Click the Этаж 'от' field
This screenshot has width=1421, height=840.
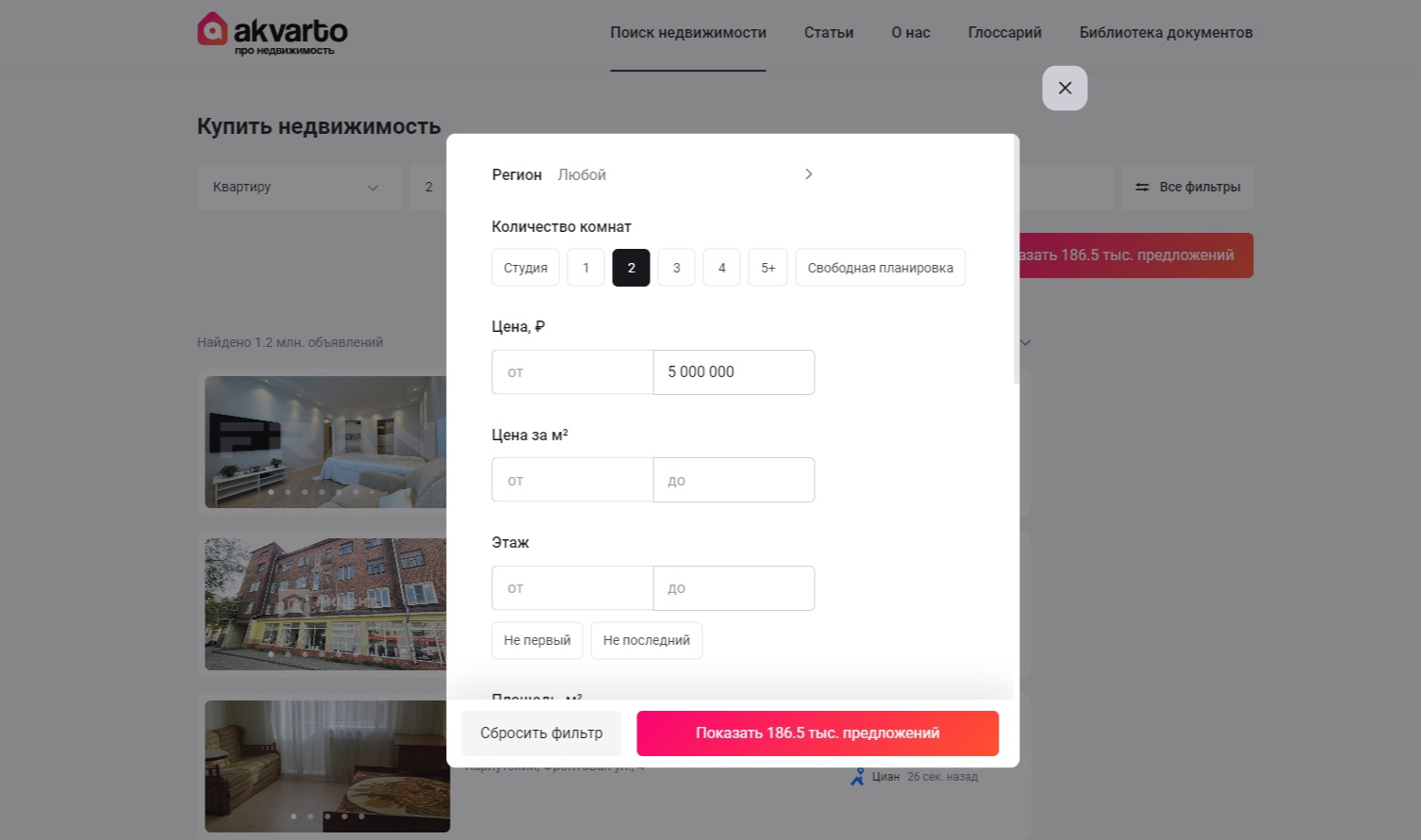click(x=572, y=588)
